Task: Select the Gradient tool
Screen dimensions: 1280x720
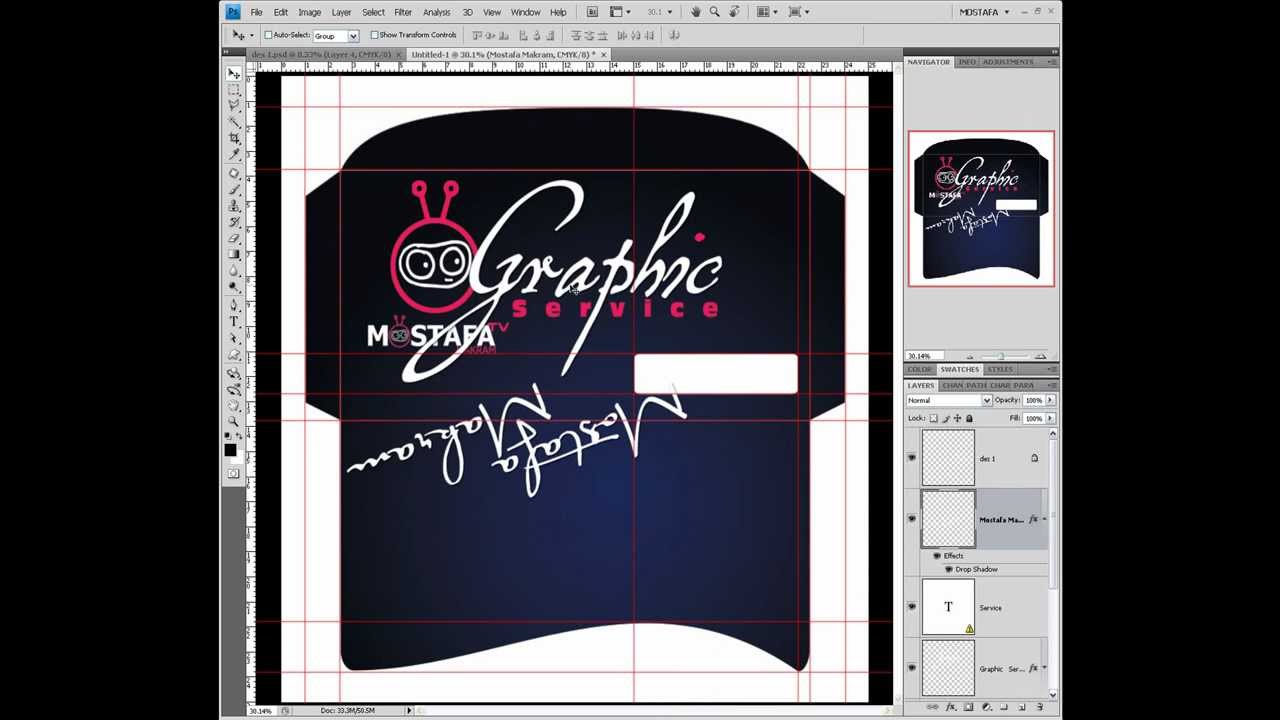Action: click(234, 253)
